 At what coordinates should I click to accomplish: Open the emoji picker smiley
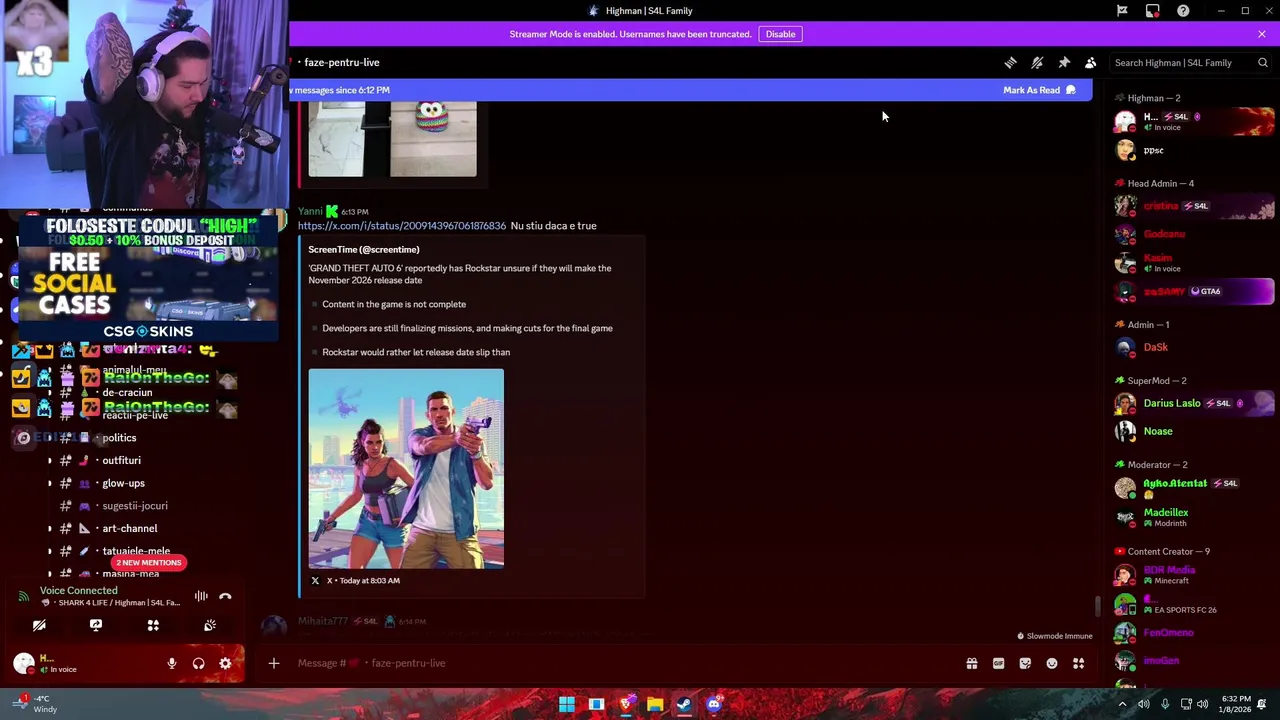(x=1052, y=663)
